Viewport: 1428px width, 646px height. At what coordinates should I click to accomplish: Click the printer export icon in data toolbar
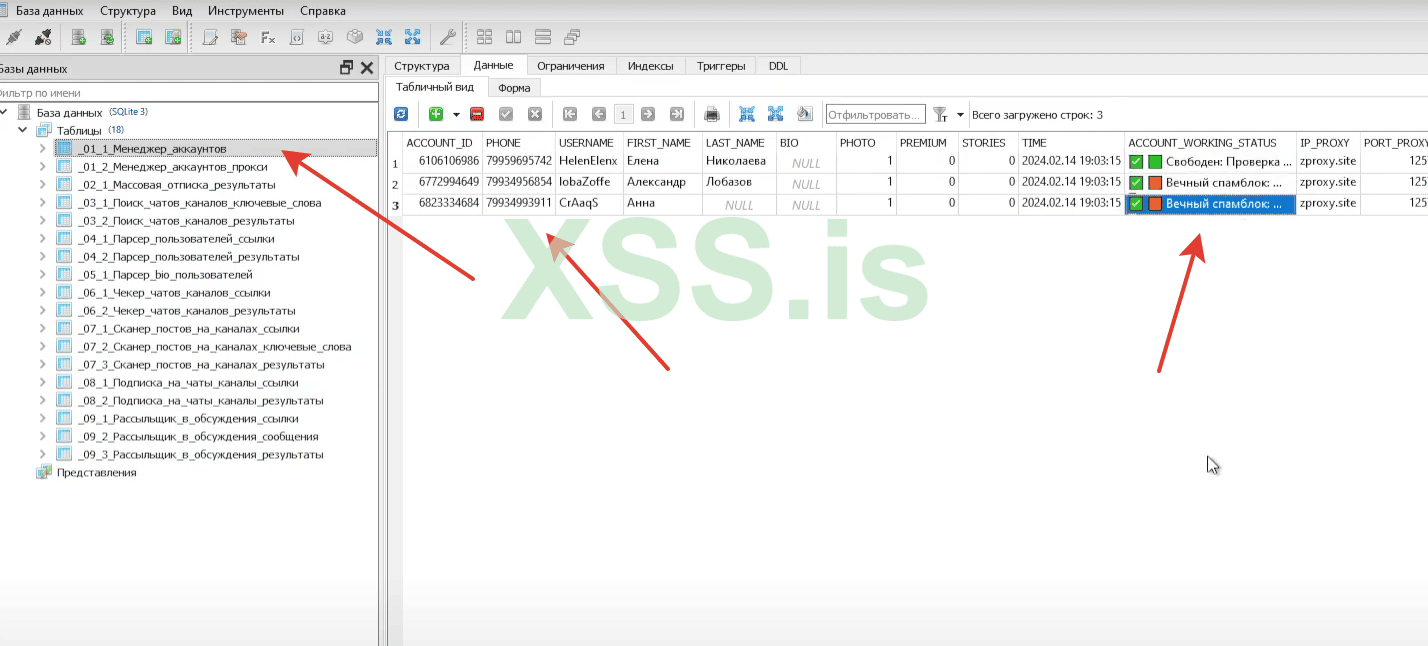click(x=712, y=114)
